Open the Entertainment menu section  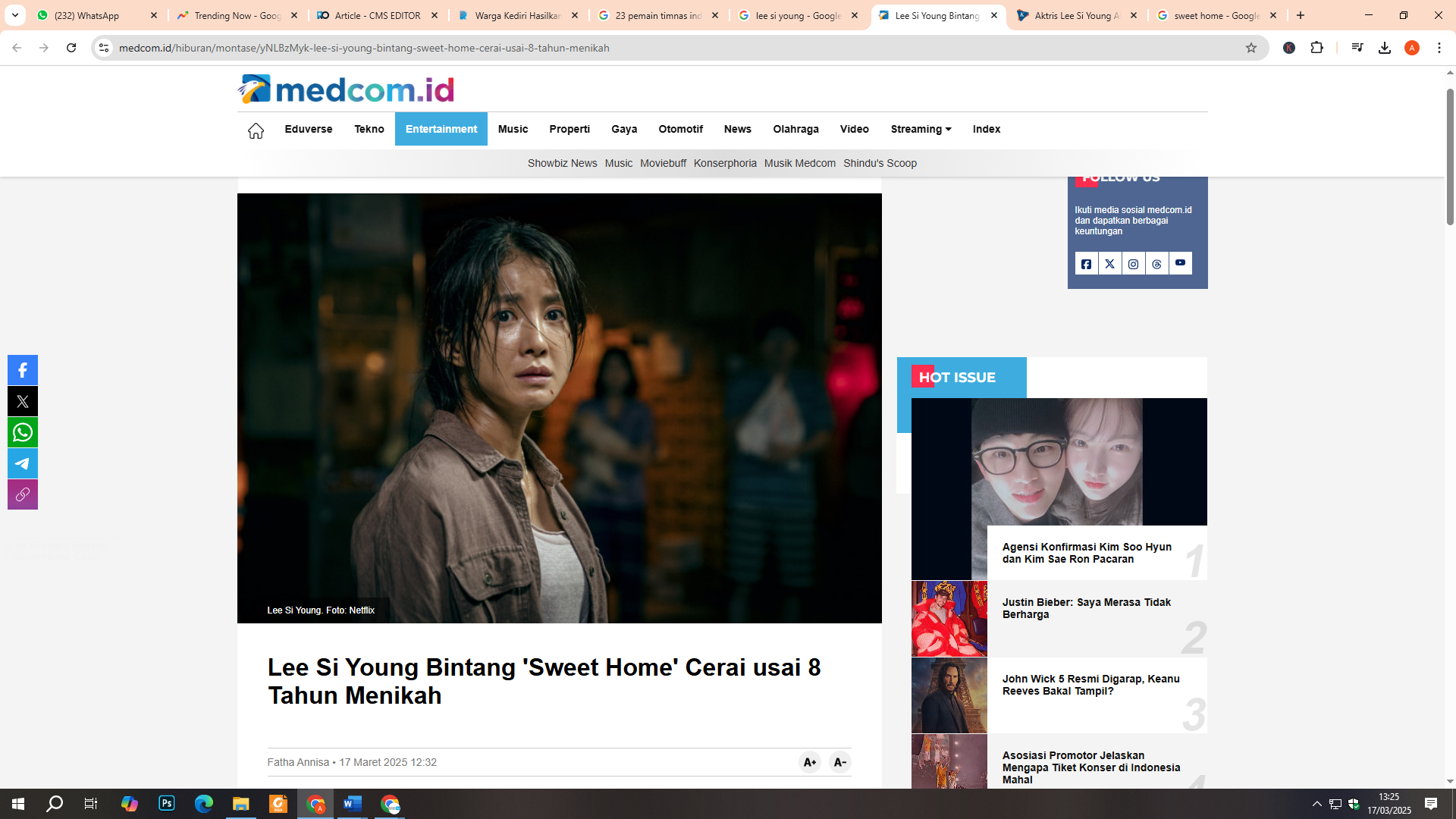tap(441, 129)
